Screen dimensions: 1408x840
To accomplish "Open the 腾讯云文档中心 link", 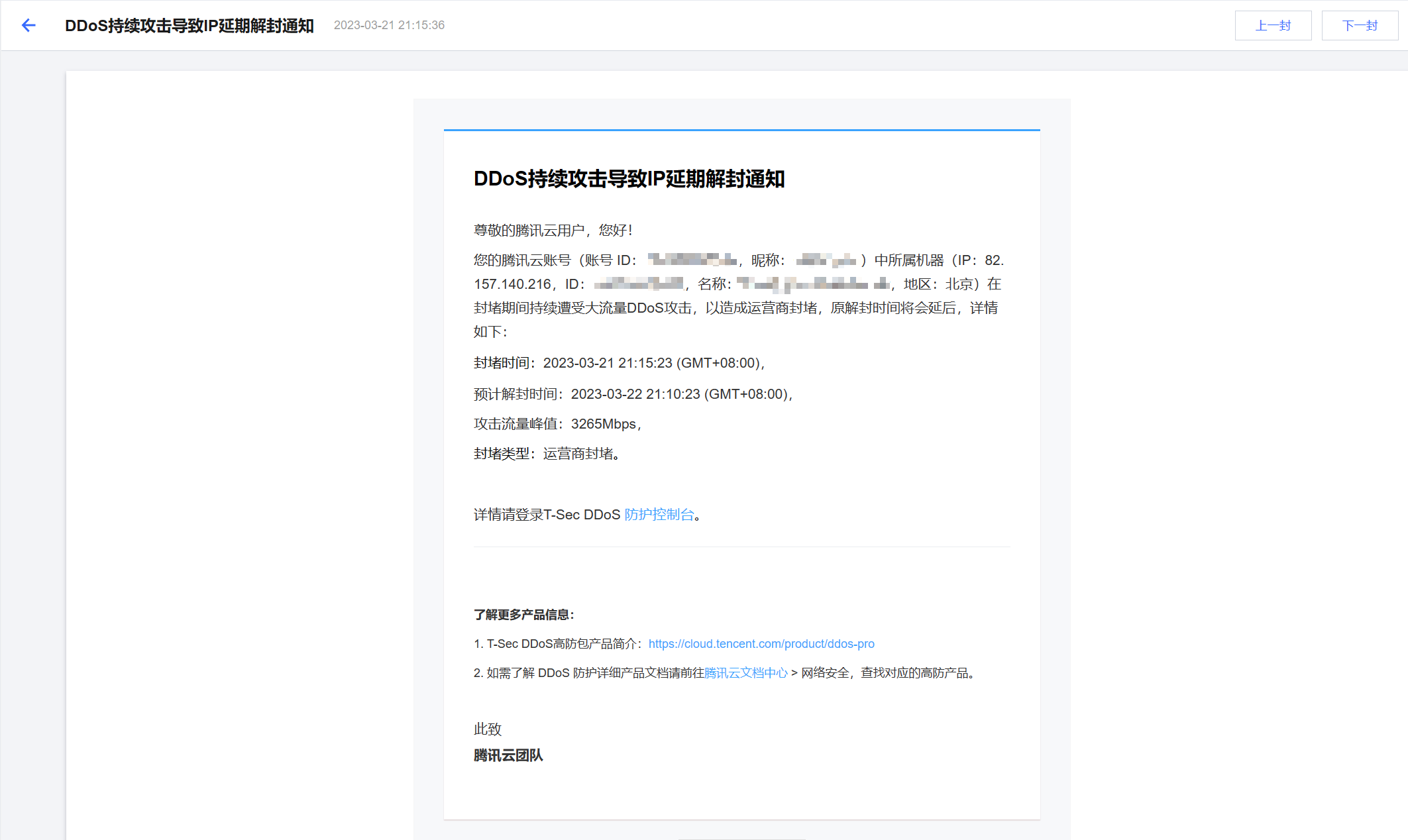I will coord(746,673).
